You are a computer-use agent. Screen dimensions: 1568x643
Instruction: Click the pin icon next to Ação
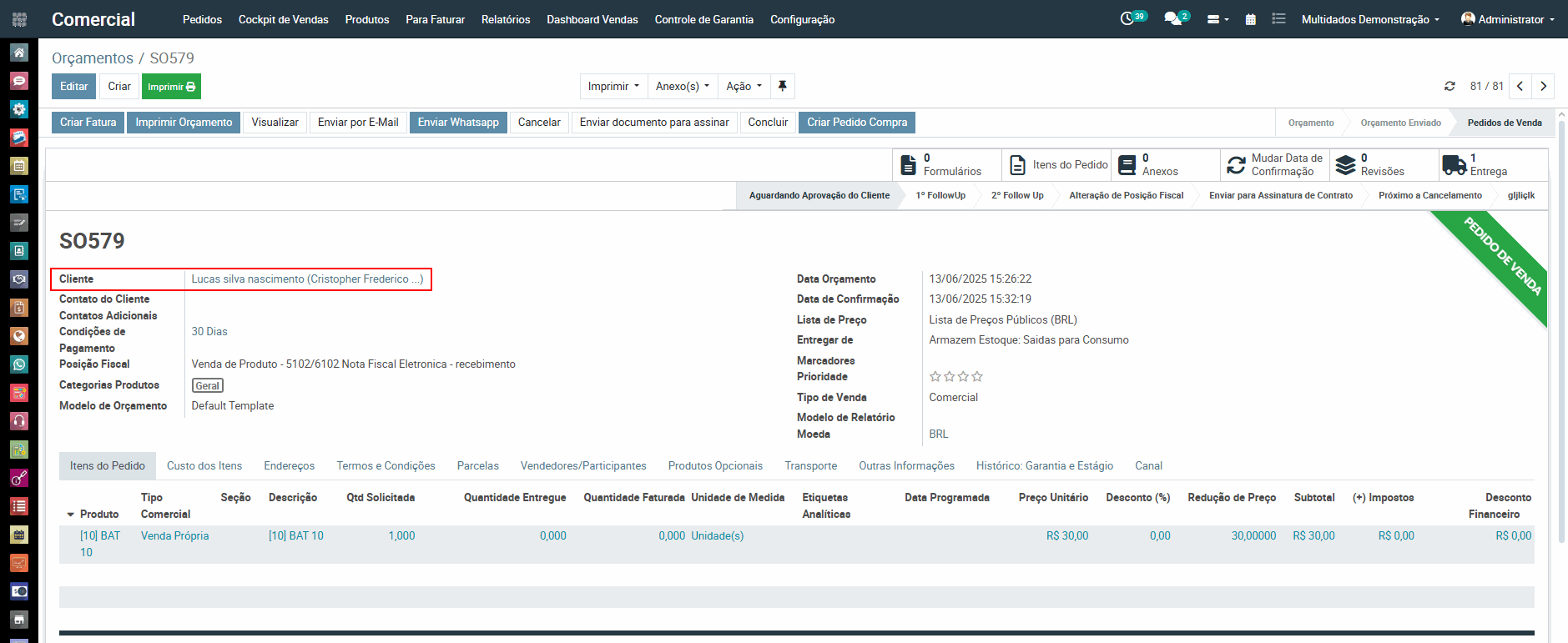[x=782, y=86]
